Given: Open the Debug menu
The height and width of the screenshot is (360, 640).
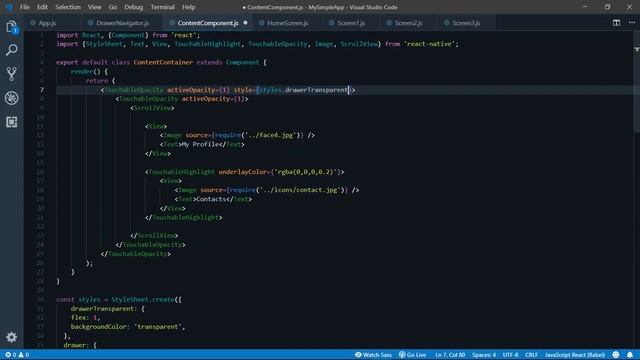Looking at the screenshot, I should point(133,7).
